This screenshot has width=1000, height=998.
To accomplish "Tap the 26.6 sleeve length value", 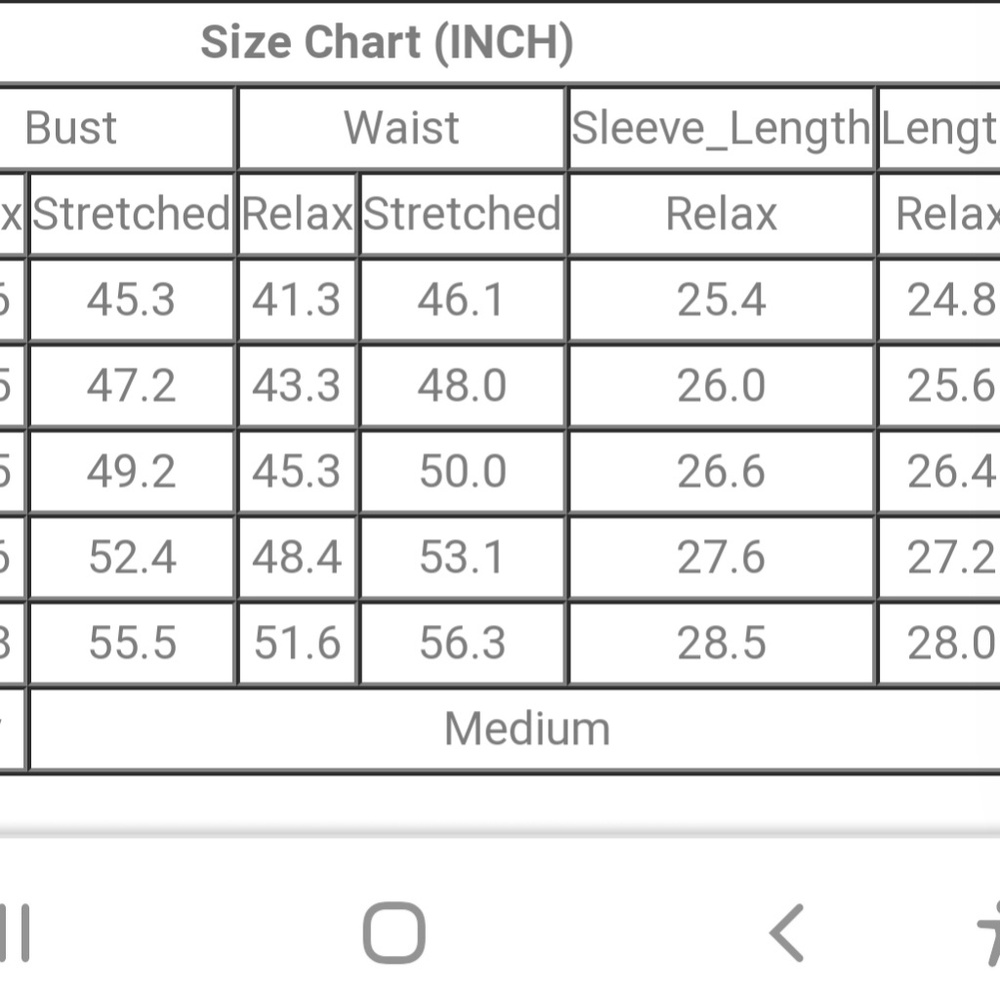I will coord(721,472).
